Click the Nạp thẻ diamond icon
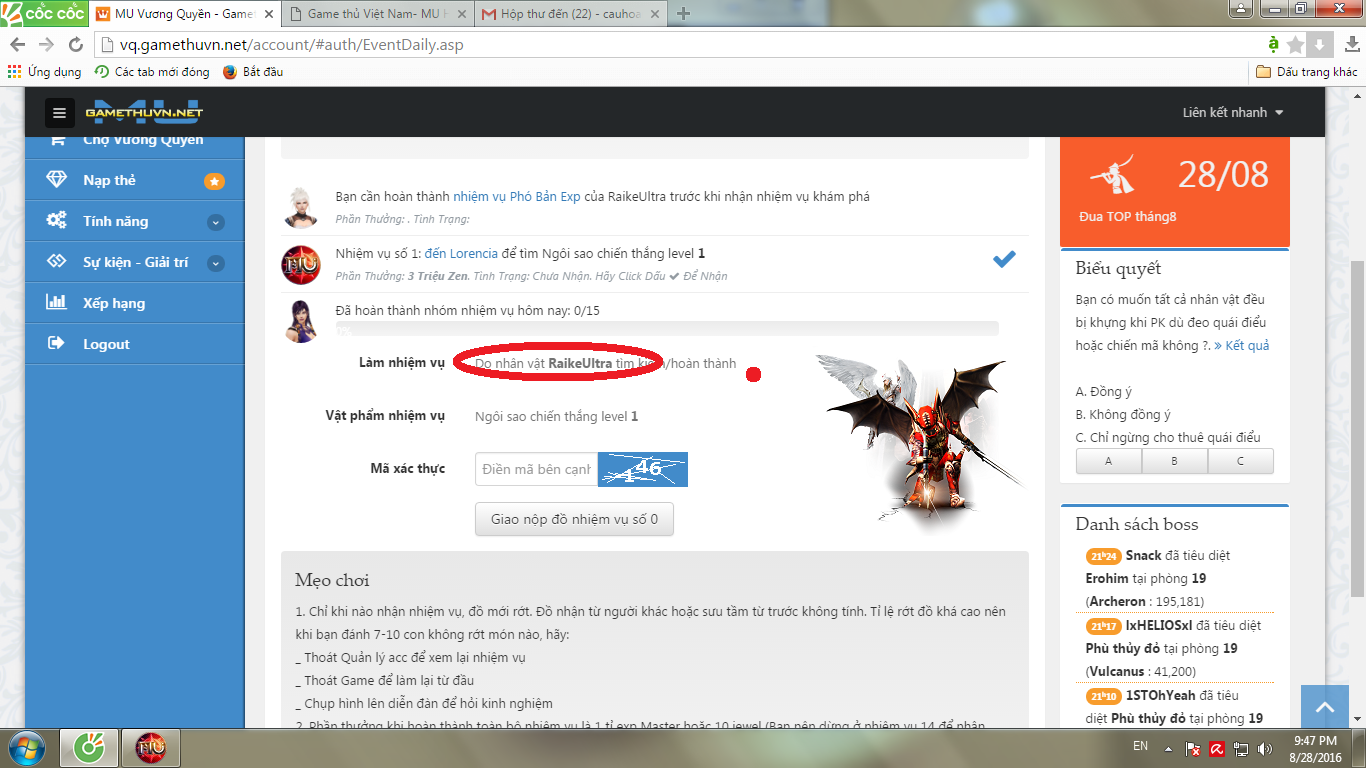 click(56, 180)
